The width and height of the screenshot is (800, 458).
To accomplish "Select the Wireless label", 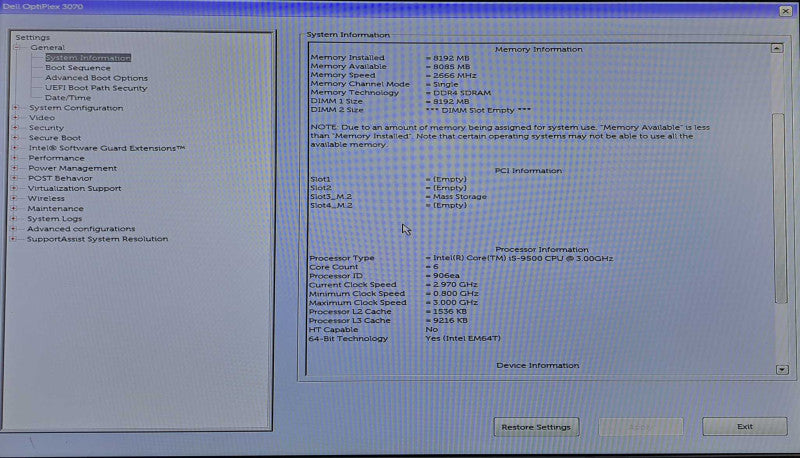I will (x=46, y=198).
